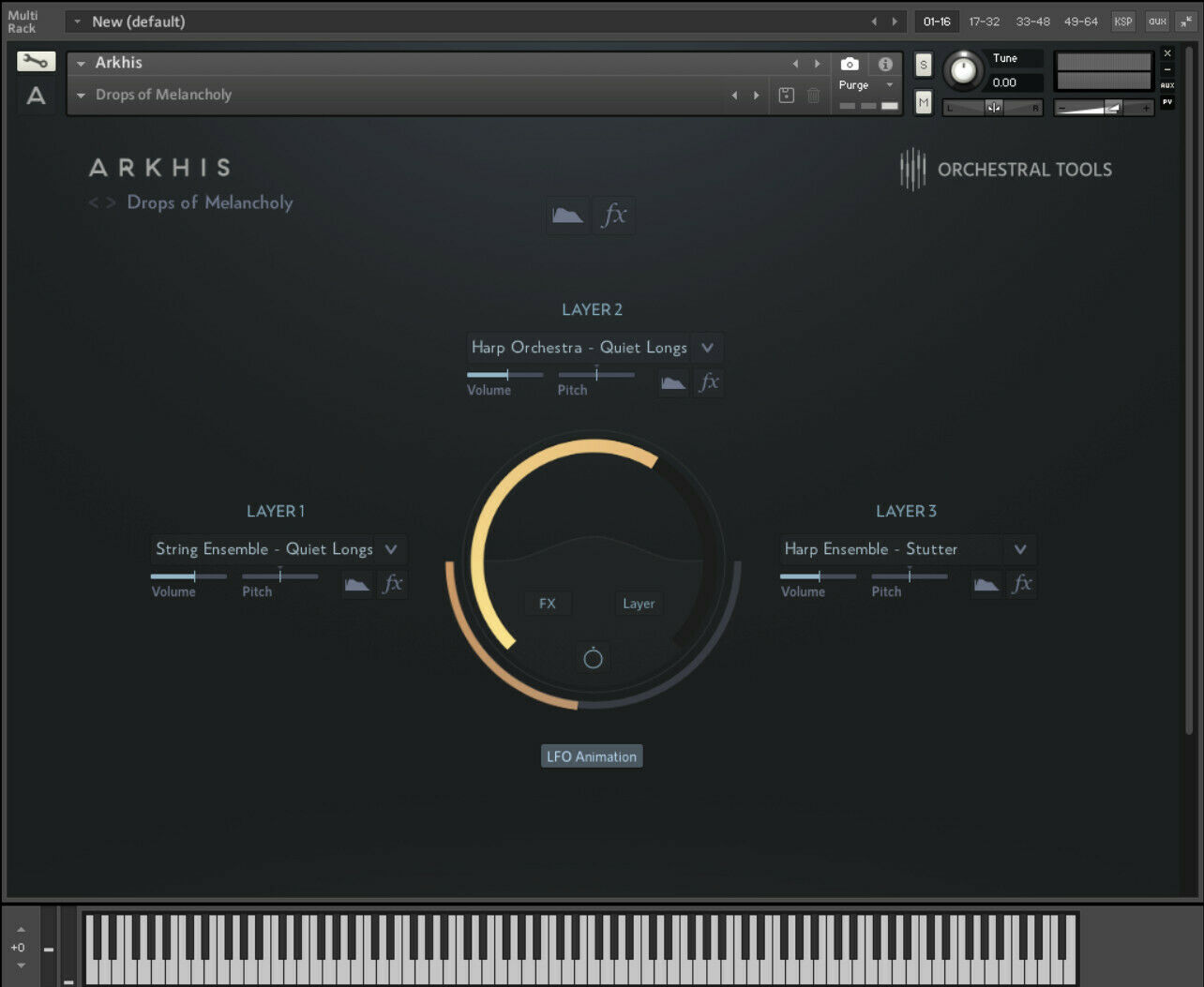Open the global fx icon at top center

[x=614, y=216]
